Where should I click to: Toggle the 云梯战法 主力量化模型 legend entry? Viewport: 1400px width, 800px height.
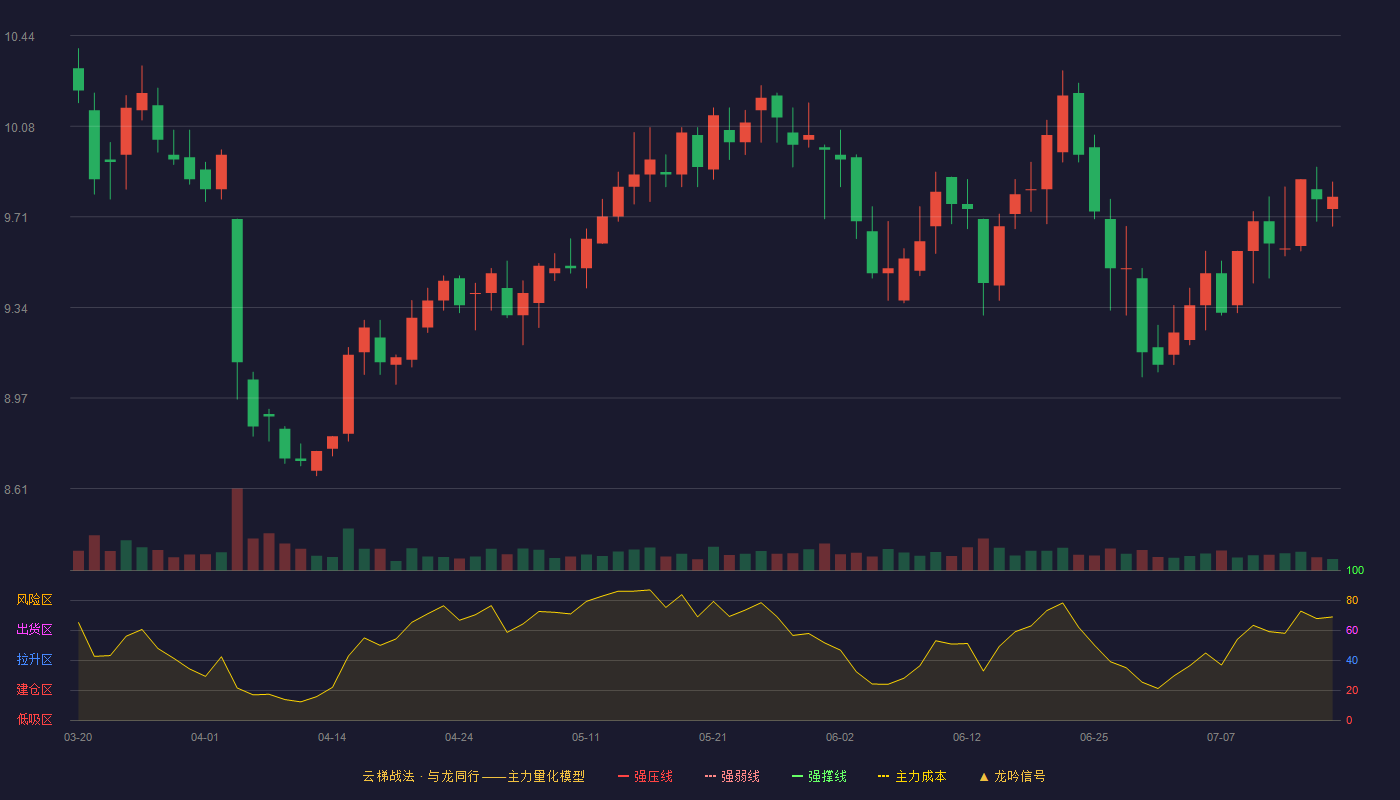pyautogui.click(x=474, y=776)
